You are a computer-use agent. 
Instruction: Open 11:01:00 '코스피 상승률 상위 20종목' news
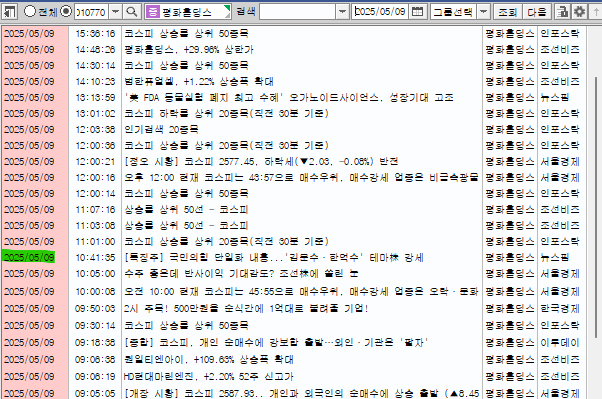[x=227, y=242]
